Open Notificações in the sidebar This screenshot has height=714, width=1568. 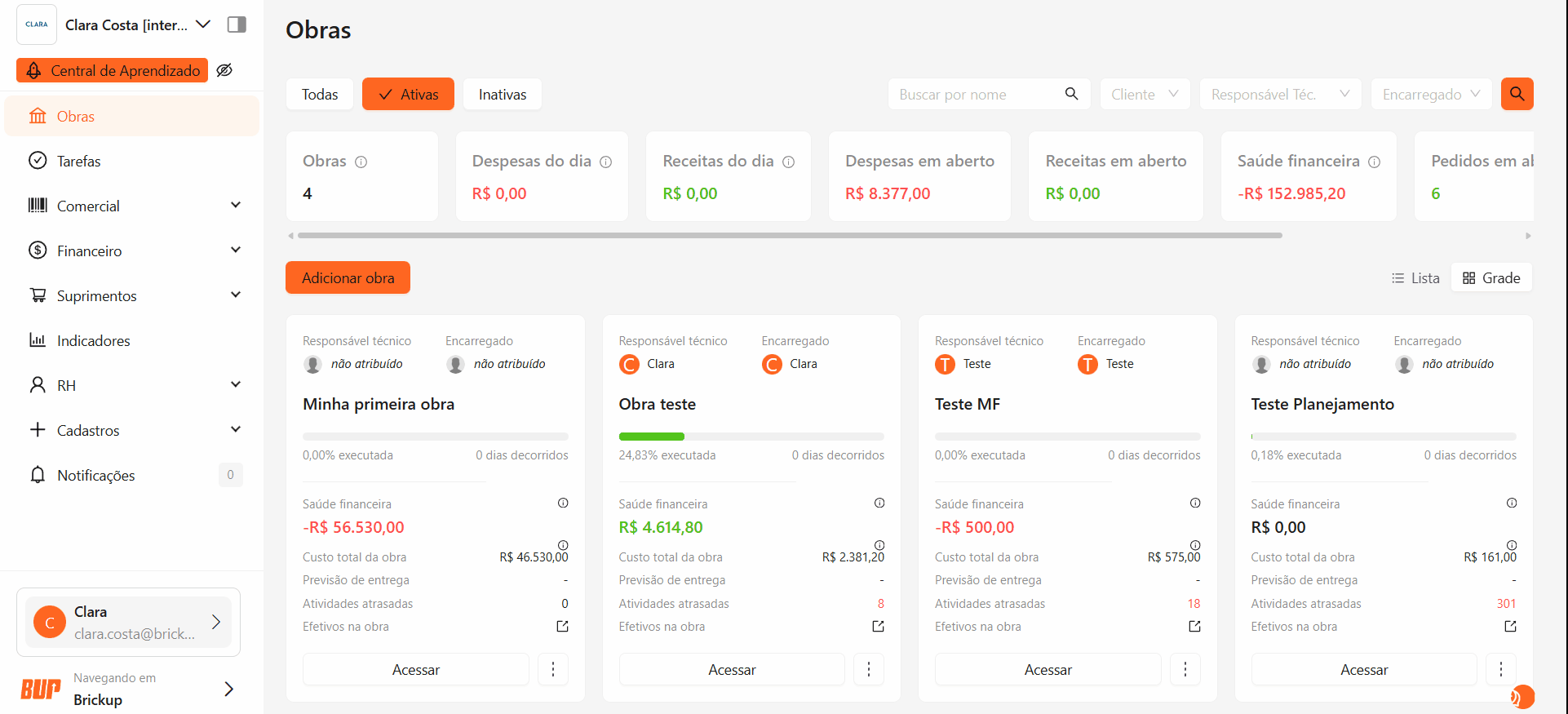point(95,475)
